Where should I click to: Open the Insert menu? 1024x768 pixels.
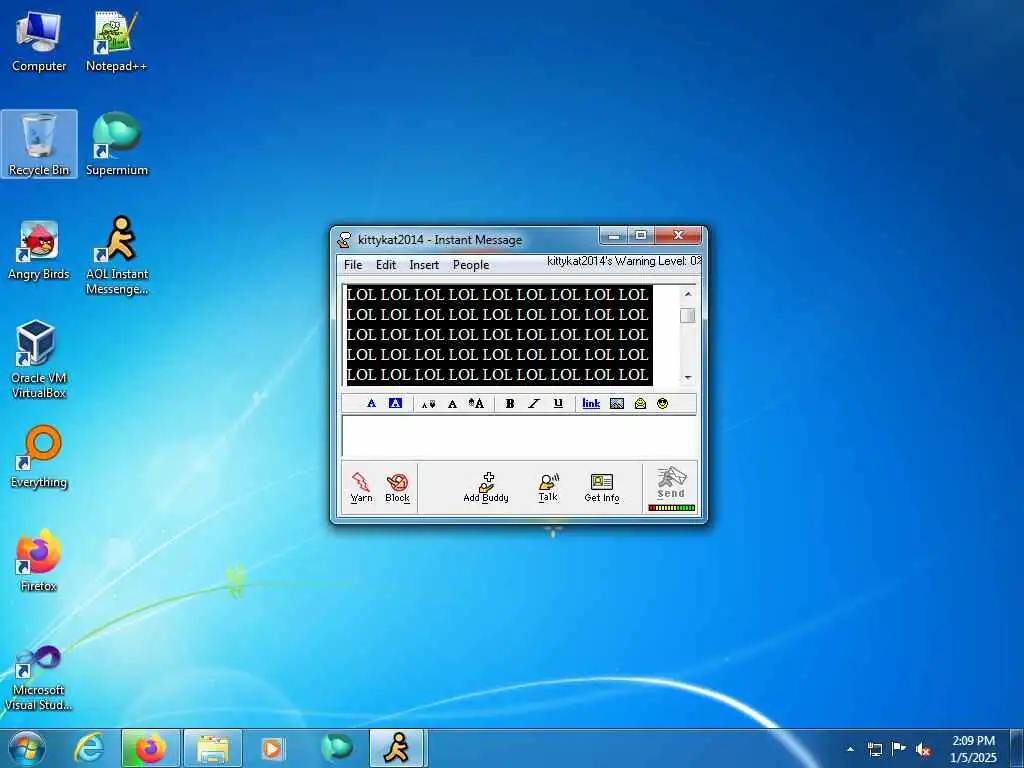click(x=424, y=264)
